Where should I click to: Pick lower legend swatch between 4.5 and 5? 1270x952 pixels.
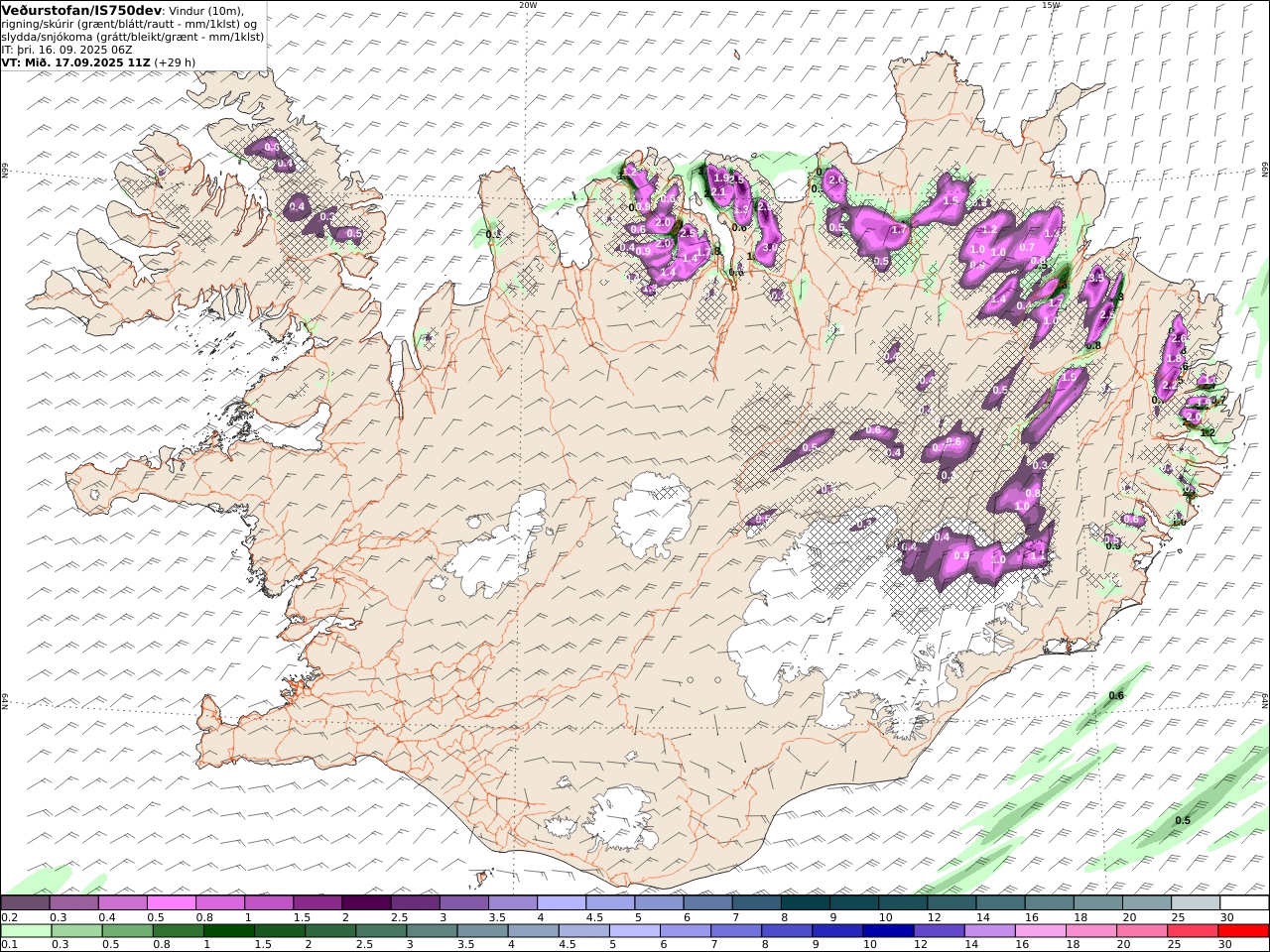click(x=583, y=931)
